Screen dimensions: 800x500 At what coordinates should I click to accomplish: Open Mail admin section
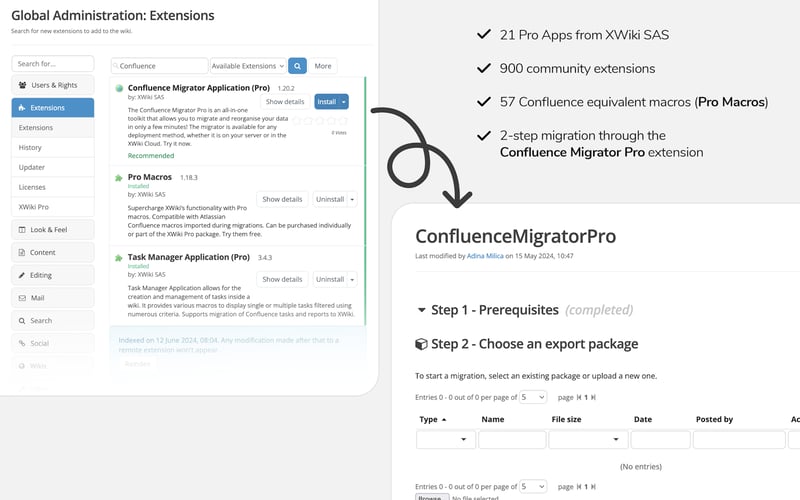point(53,298)
